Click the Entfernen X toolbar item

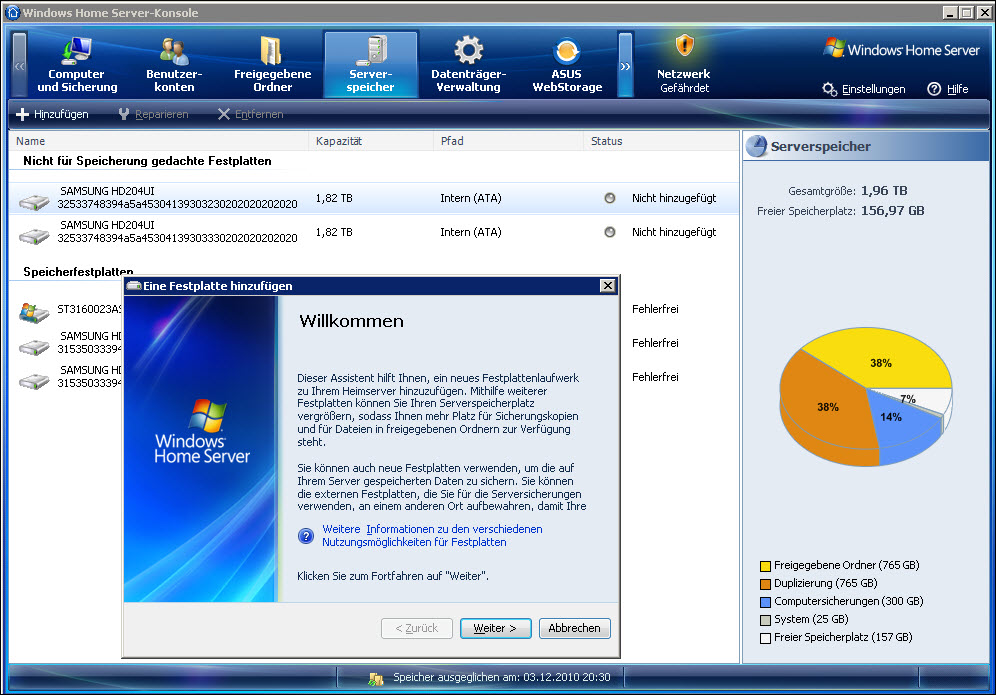(250, 114)
